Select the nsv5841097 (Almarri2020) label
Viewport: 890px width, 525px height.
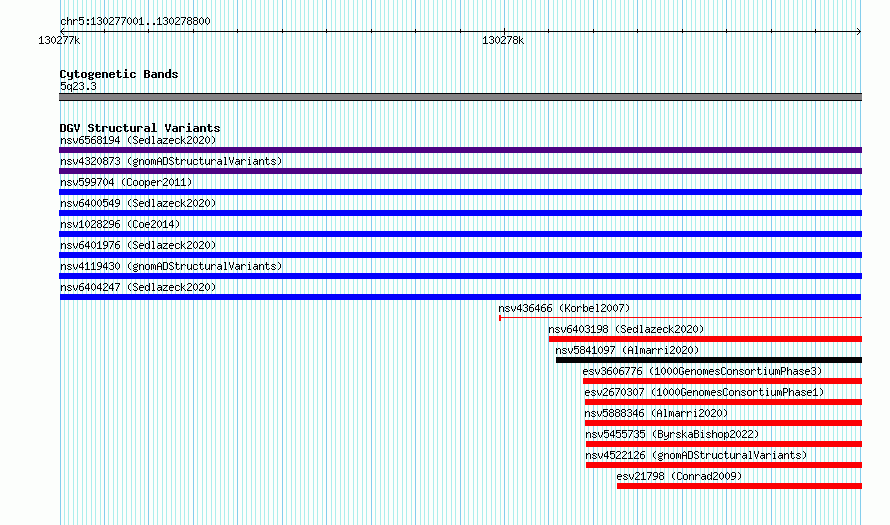tap(627, 350)
